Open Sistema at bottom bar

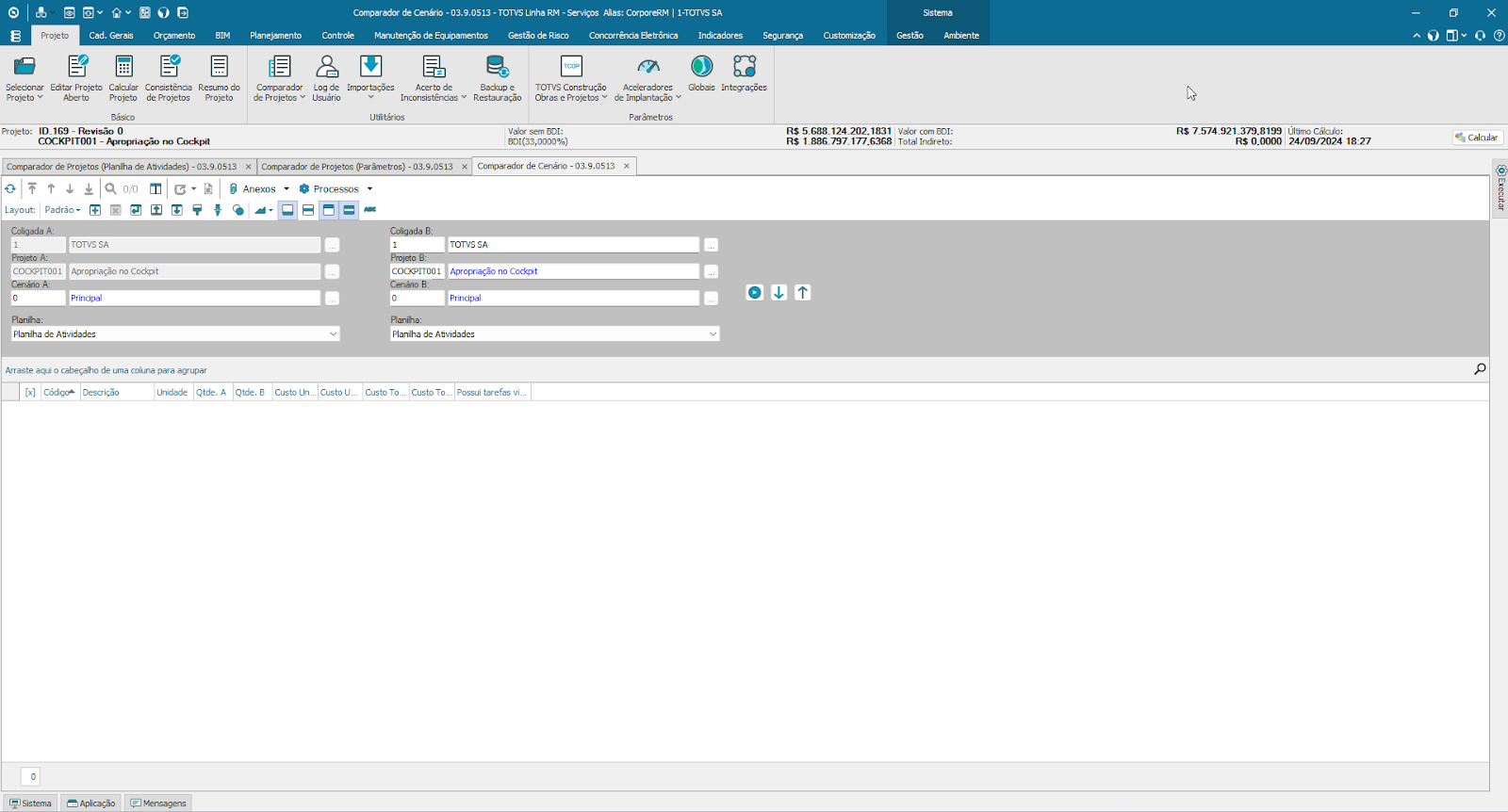(30, 804)
